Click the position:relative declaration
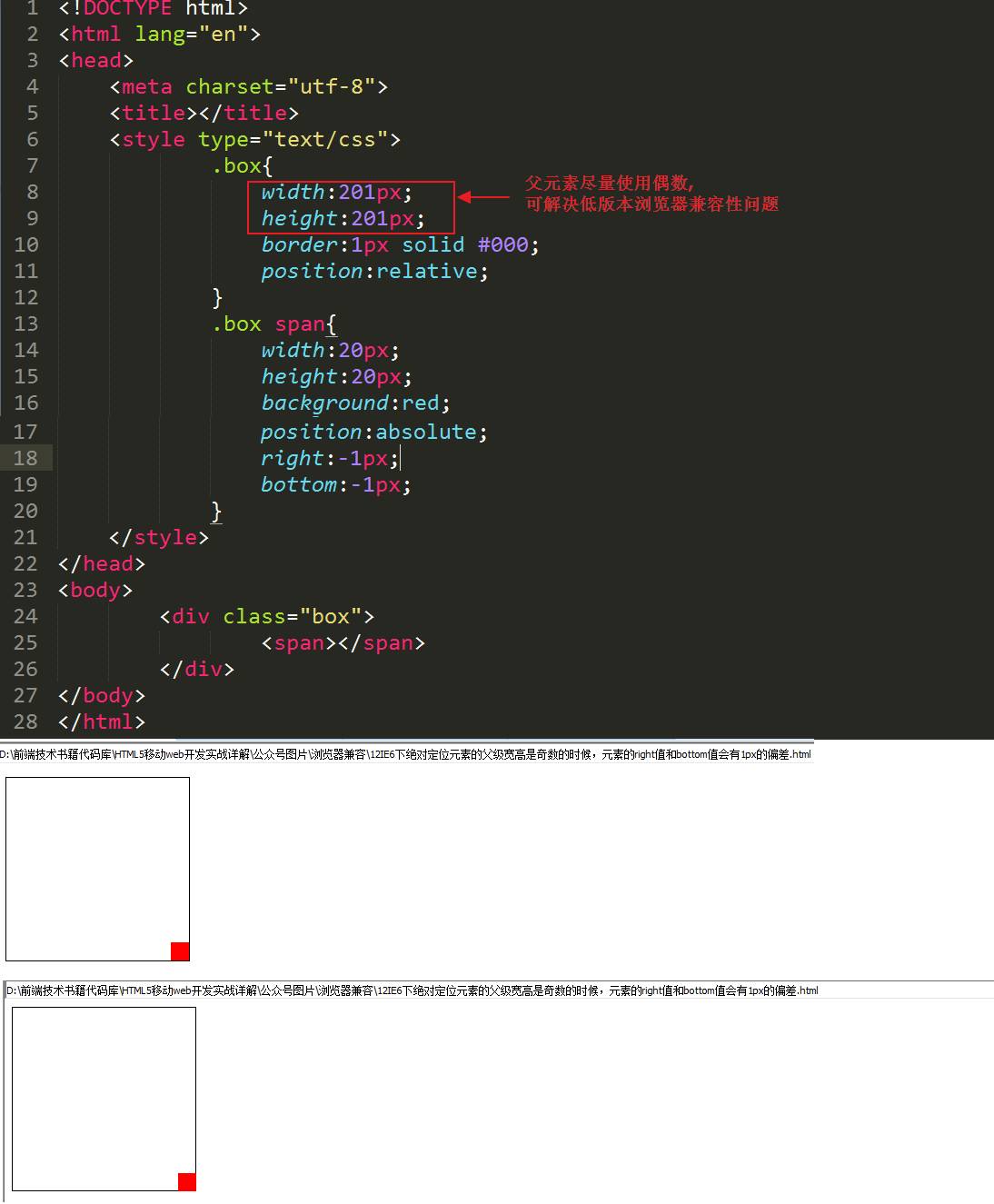Viewport: 994px width, 1204px height. coord(374,271)
